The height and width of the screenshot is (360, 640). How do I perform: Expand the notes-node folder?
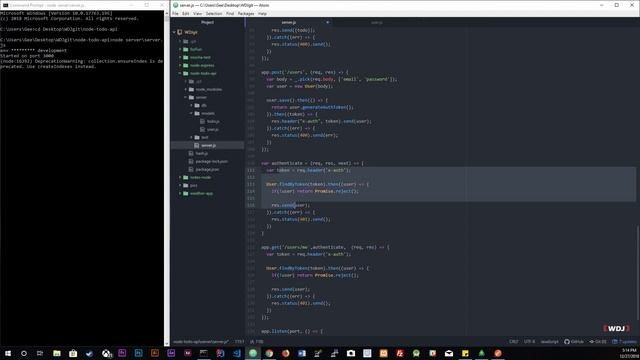tap(180, 177)
